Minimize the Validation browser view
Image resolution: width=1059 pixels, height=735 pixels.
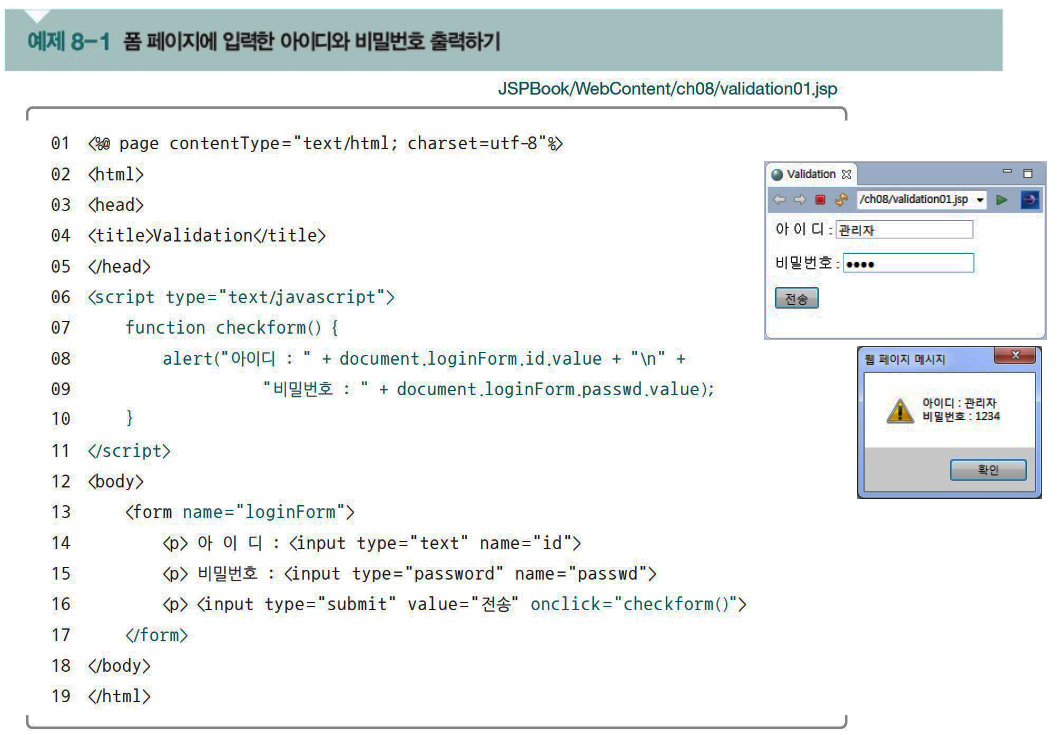point(1007,172)
